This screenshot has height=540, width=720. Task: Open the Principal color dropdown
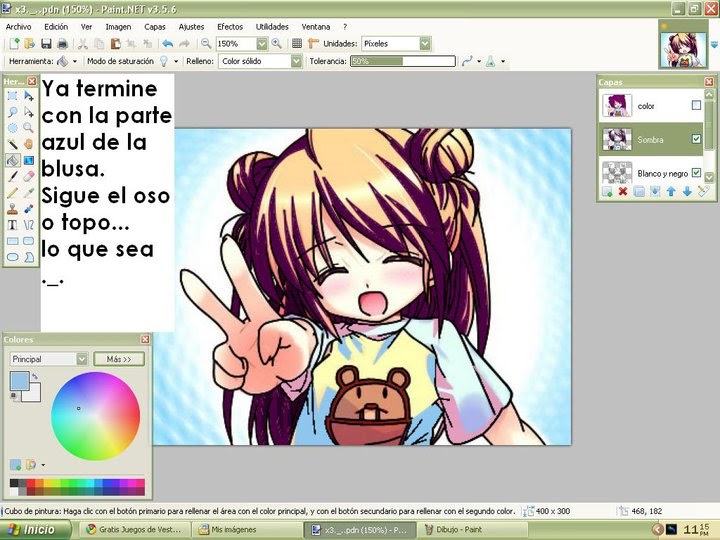(82, 359)
